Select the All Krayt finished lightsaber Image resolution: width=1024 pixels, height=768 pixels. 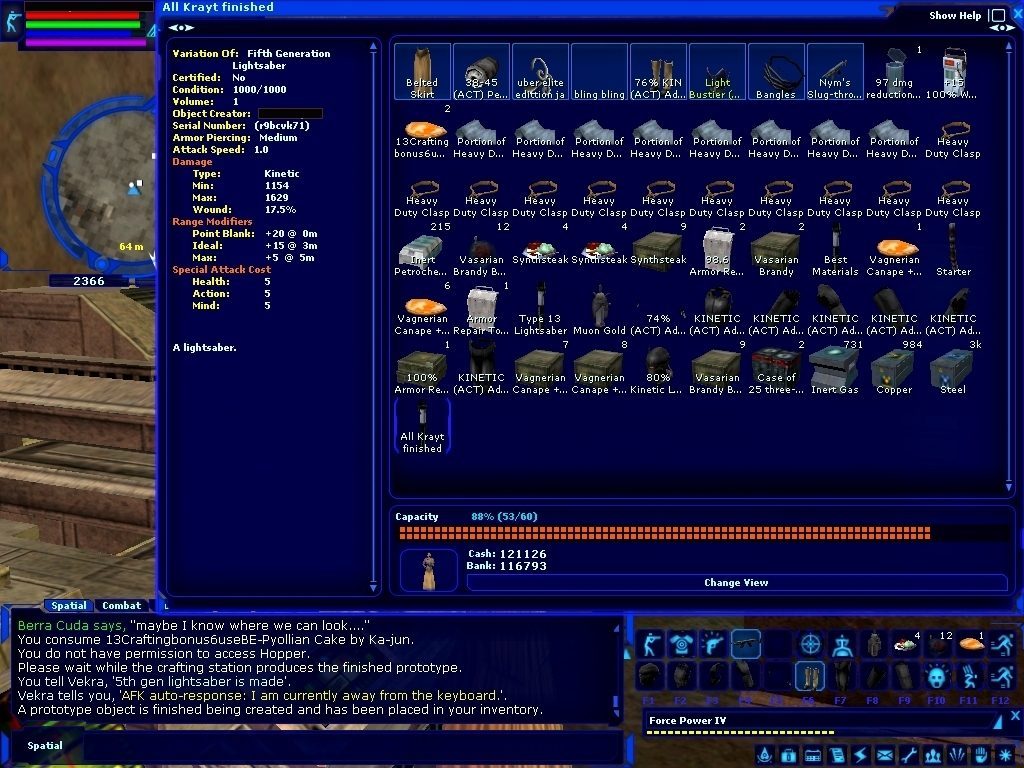point(423,428)
